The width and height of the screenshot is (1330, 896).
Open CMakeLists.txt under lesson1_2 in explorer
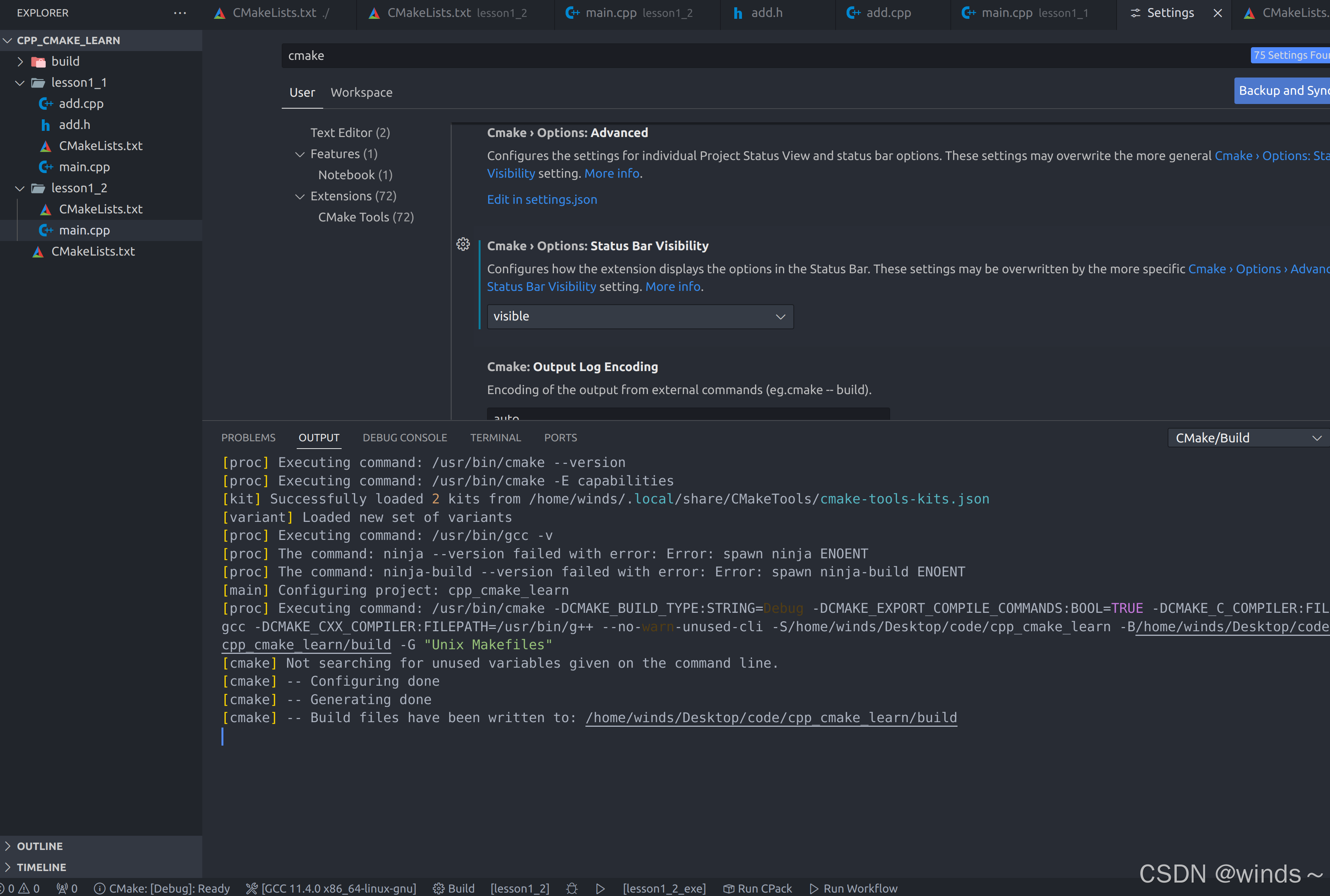(101, 209)
